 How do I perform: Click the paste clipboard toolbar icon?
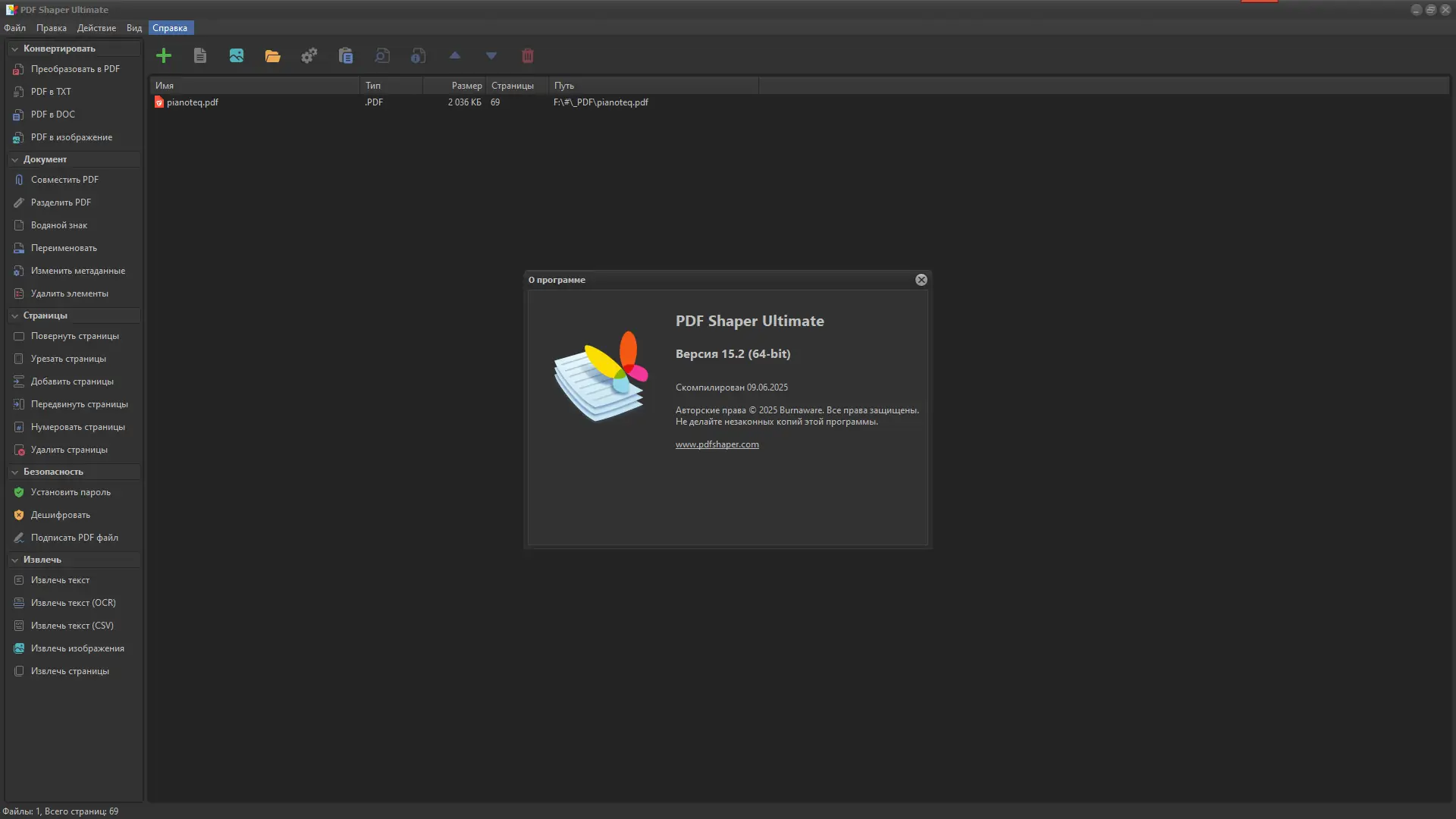point(346,55)
